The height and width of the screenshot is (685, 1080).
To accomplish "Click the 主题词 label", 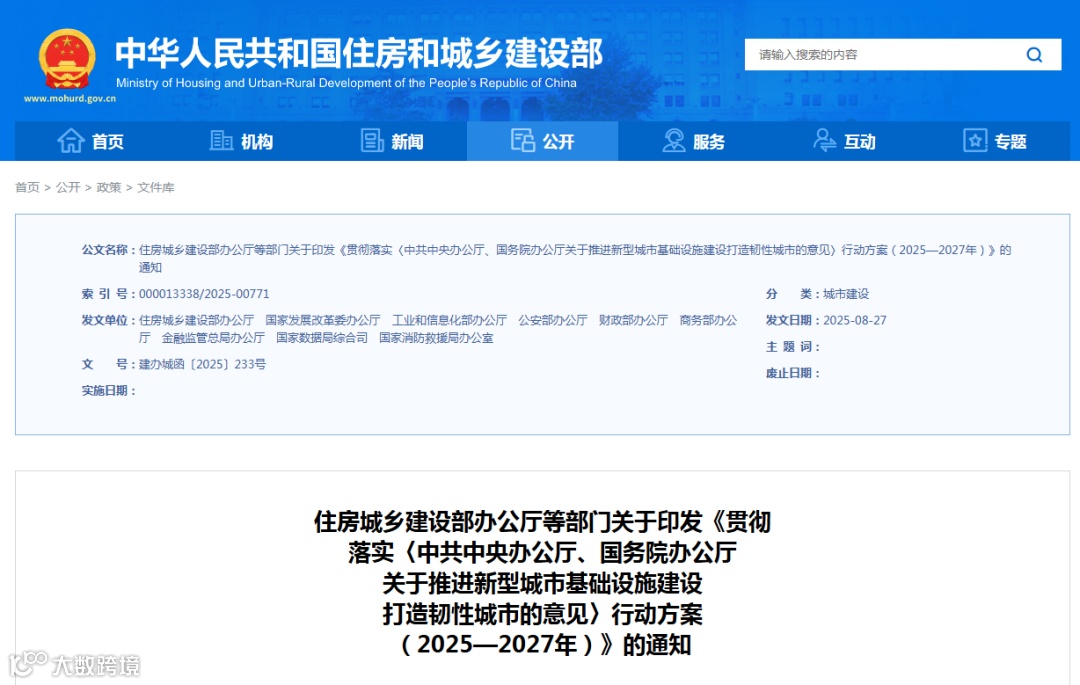I will point(791,347).
